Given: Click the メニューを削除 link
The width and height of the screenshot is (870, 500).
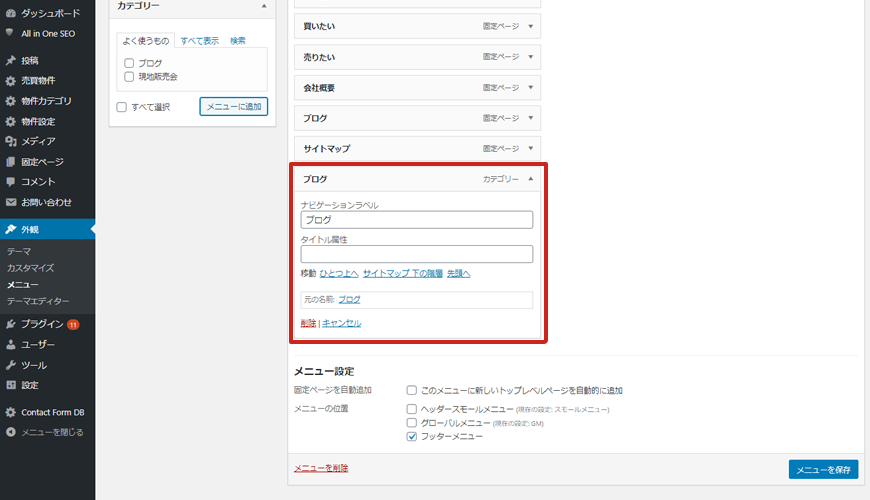Looking at the screenshot, I should pos(321,468).
